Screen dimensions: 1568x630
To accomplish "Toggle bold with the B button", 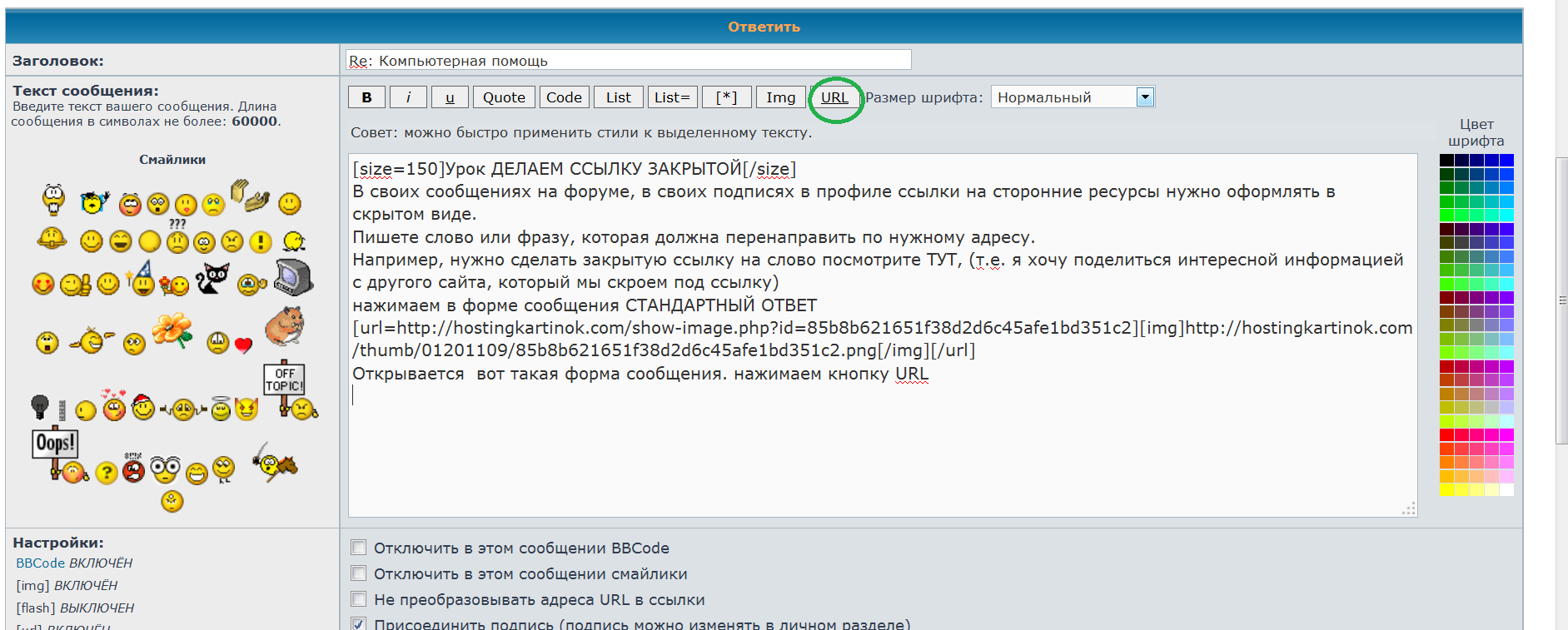I will (x=366, y=97).
